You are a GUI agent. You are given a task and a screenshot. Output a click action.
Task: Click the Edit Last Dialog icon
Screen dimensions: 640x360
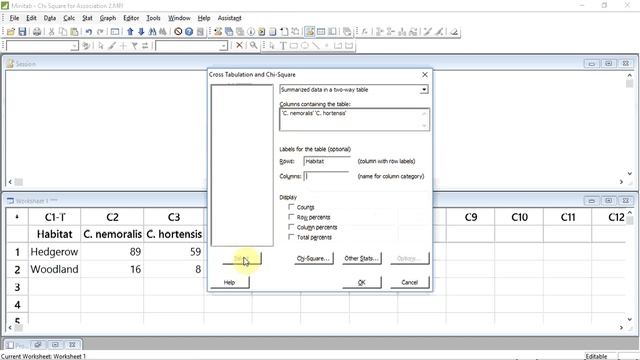tap(115, 32)
